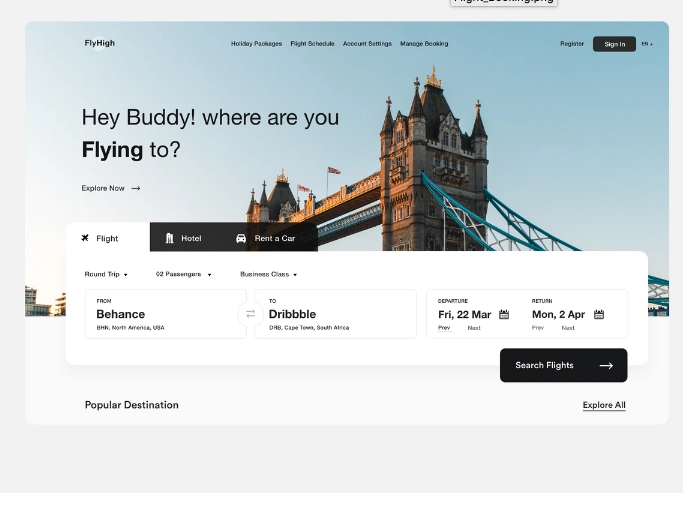Screen dimensions: 683x525
Task: Click the From field showing Behance
Action: (x=166, y=314)
